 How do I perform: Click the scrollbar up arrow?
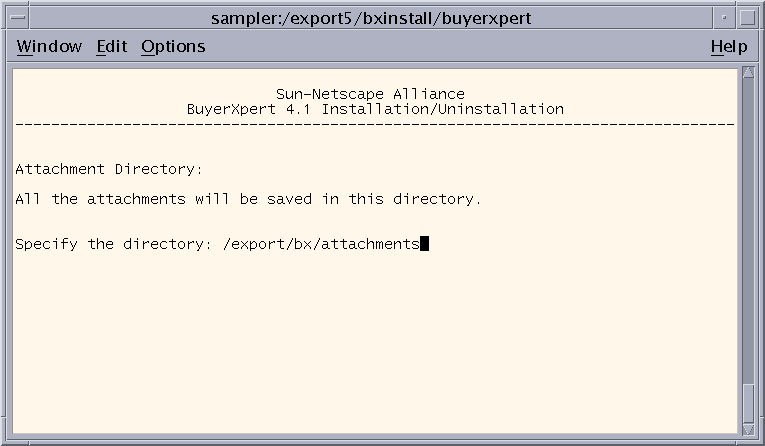tap(748, 73)
